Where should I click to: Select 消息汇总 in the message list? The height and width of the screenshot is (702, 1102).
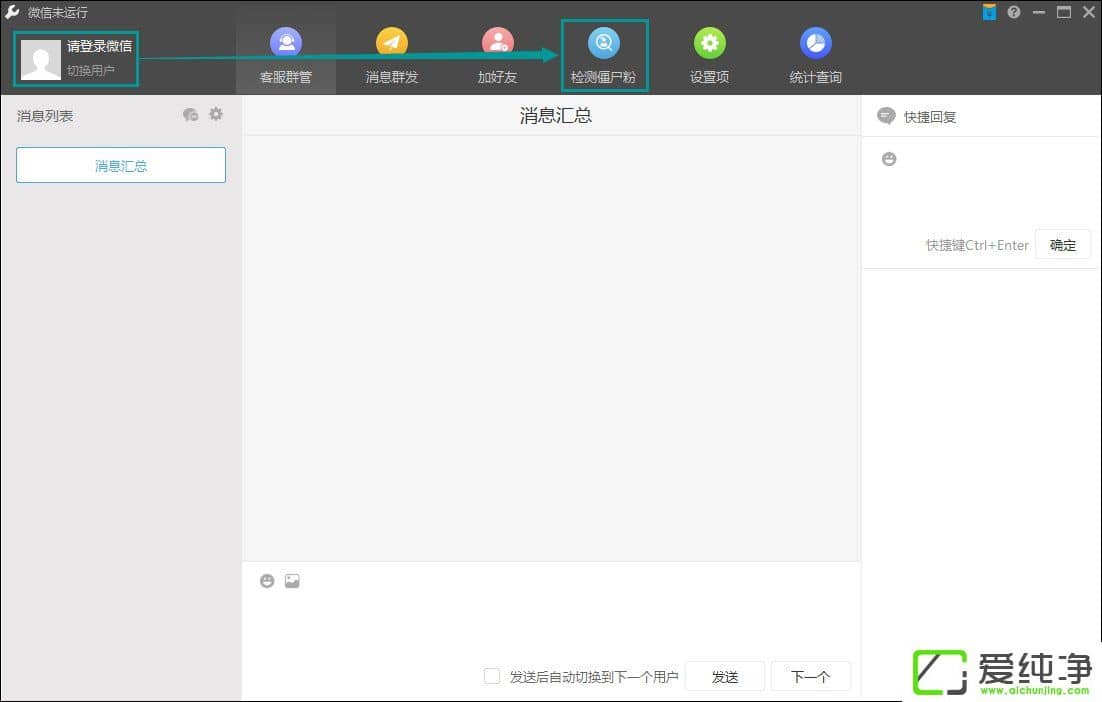121,166
